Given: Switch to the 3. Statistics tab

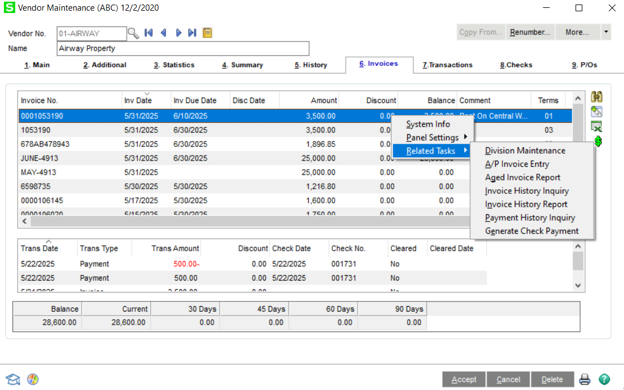Looking at the screenshot, I should tap(174, 65).
